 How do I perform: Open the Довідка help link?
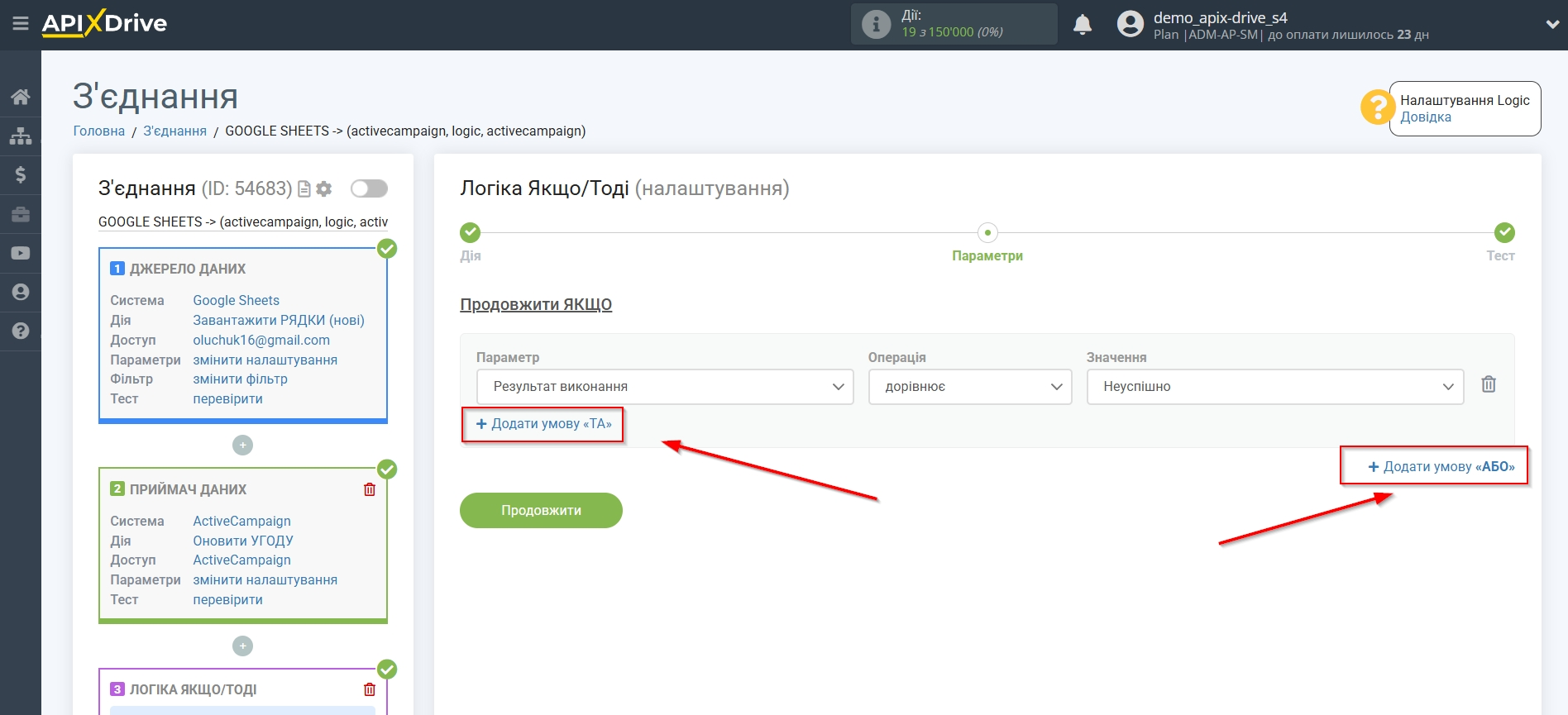[1426, 117]
